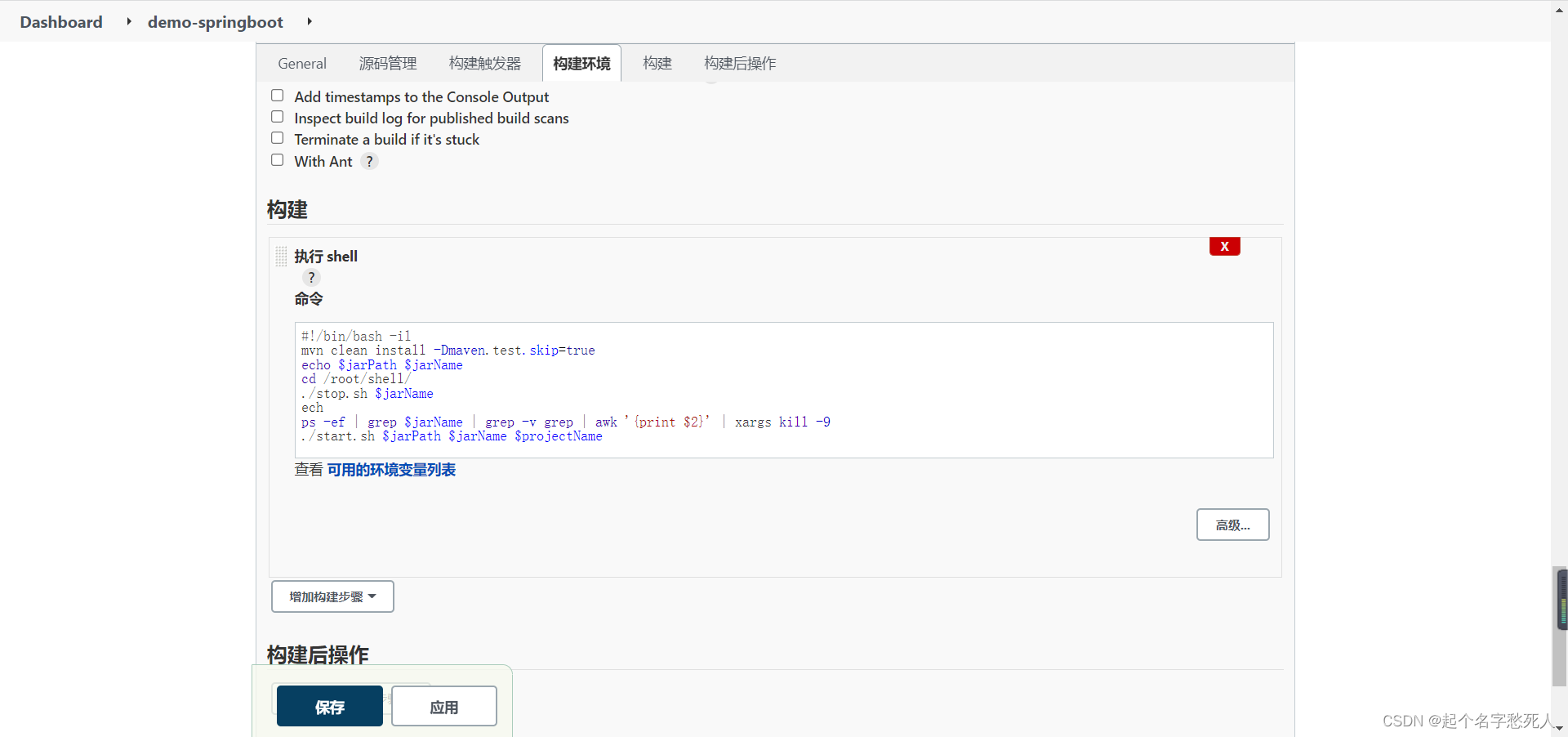Click the 'ps -ef | grep $jarName' line

(565, 422)
